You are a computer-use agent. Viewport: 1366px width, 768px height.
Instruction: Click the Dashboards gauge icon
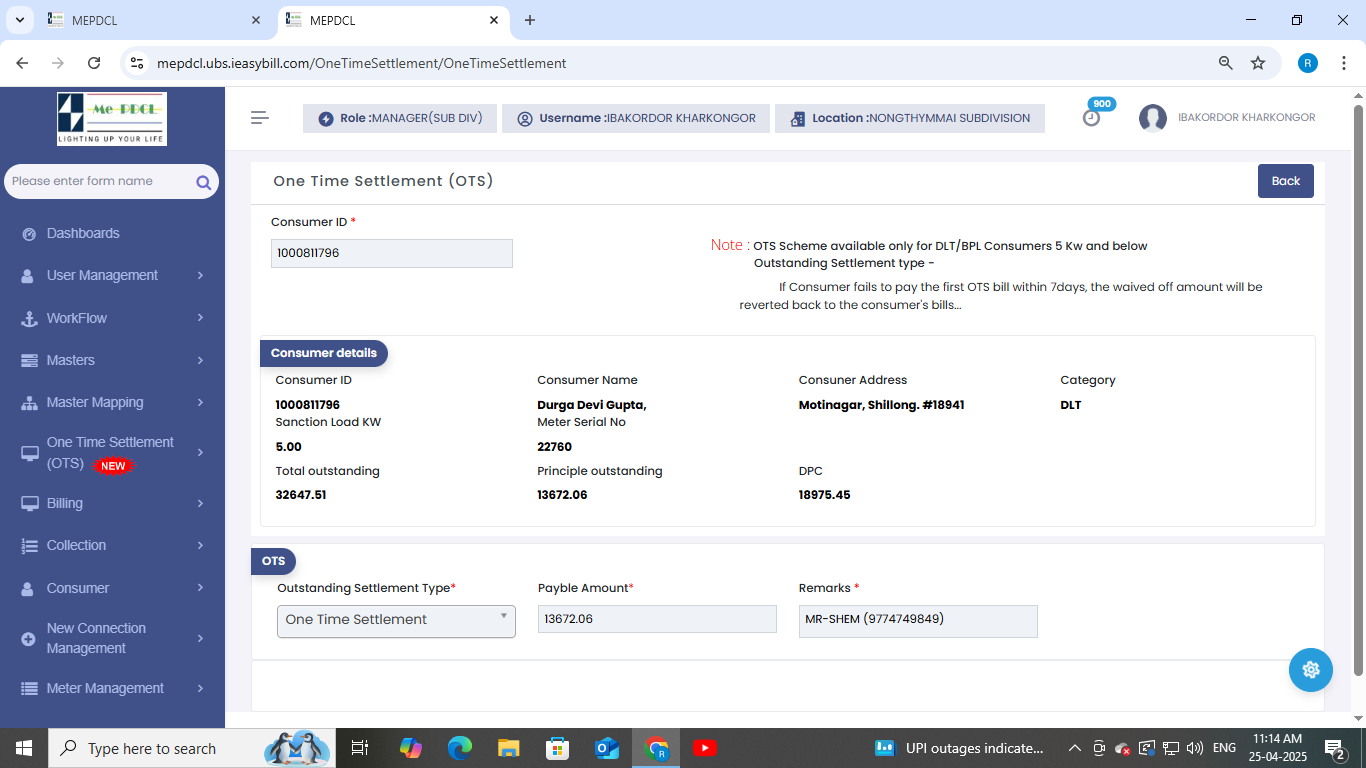(x=28, y=233)
